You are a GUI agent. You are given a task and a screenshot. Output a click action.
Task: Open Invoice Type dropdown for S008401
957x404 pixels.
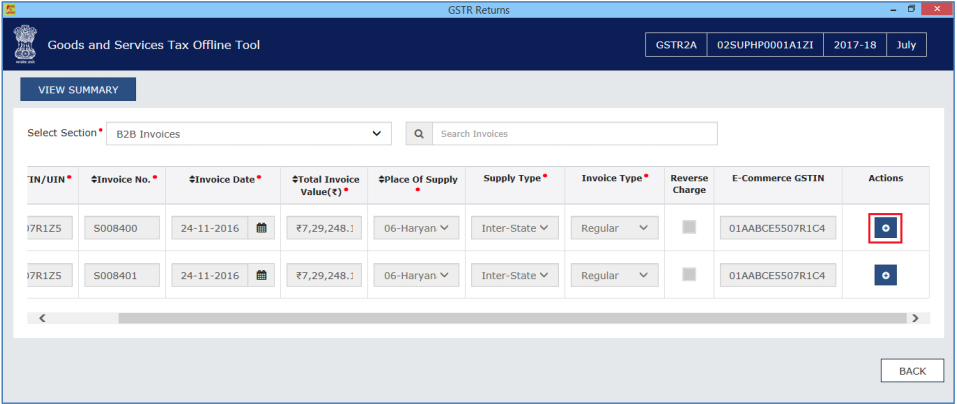[615, 275]
